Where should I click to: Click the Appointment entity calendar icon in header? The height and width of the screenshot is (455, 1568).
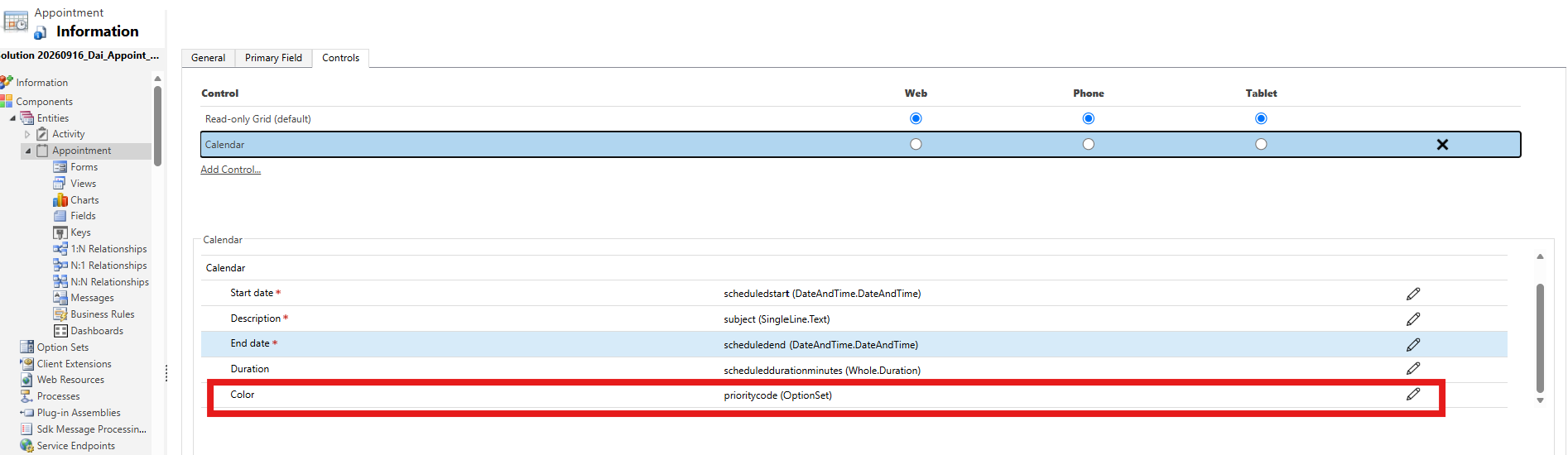[x=16, y=21]
